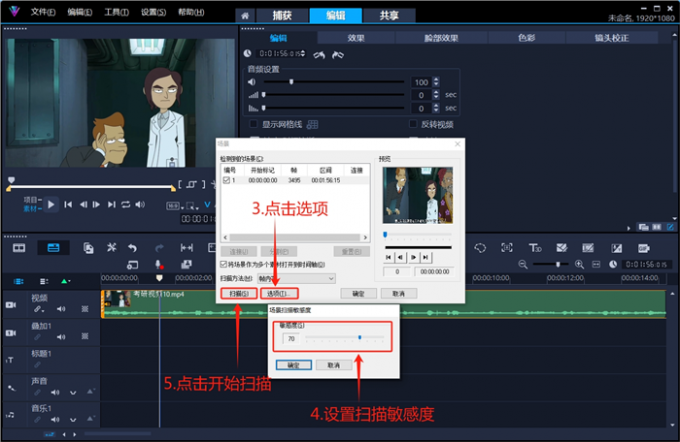The width and height of the screenshot is (680, 442).
Task: Jump to end in main player
Action: point(111,204)
